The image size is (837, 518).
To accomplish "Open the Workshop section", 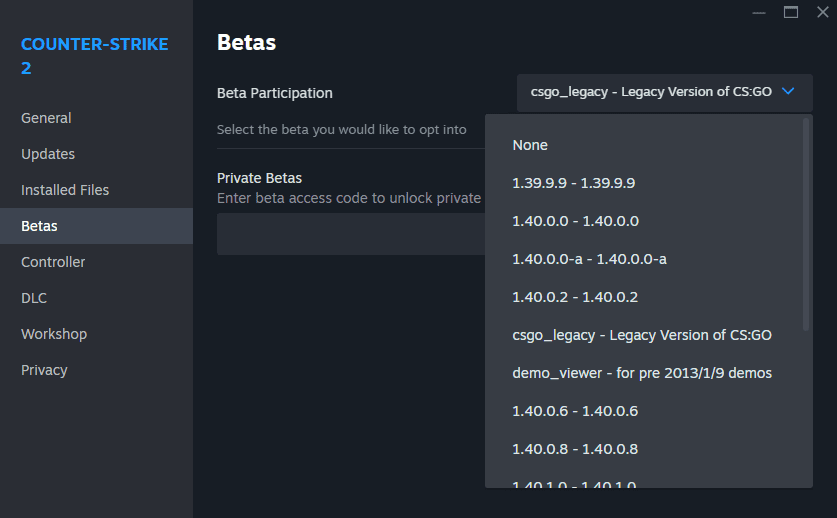I will (x=54, y=334).
